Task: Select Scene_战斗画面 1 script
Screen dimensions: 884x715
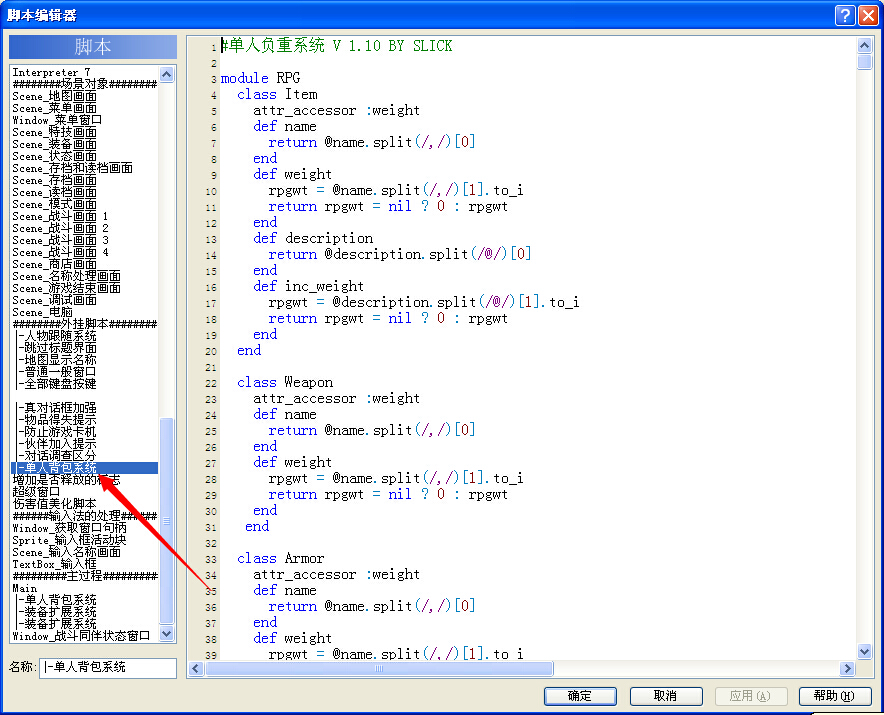Action: click(x=60, y=217)
